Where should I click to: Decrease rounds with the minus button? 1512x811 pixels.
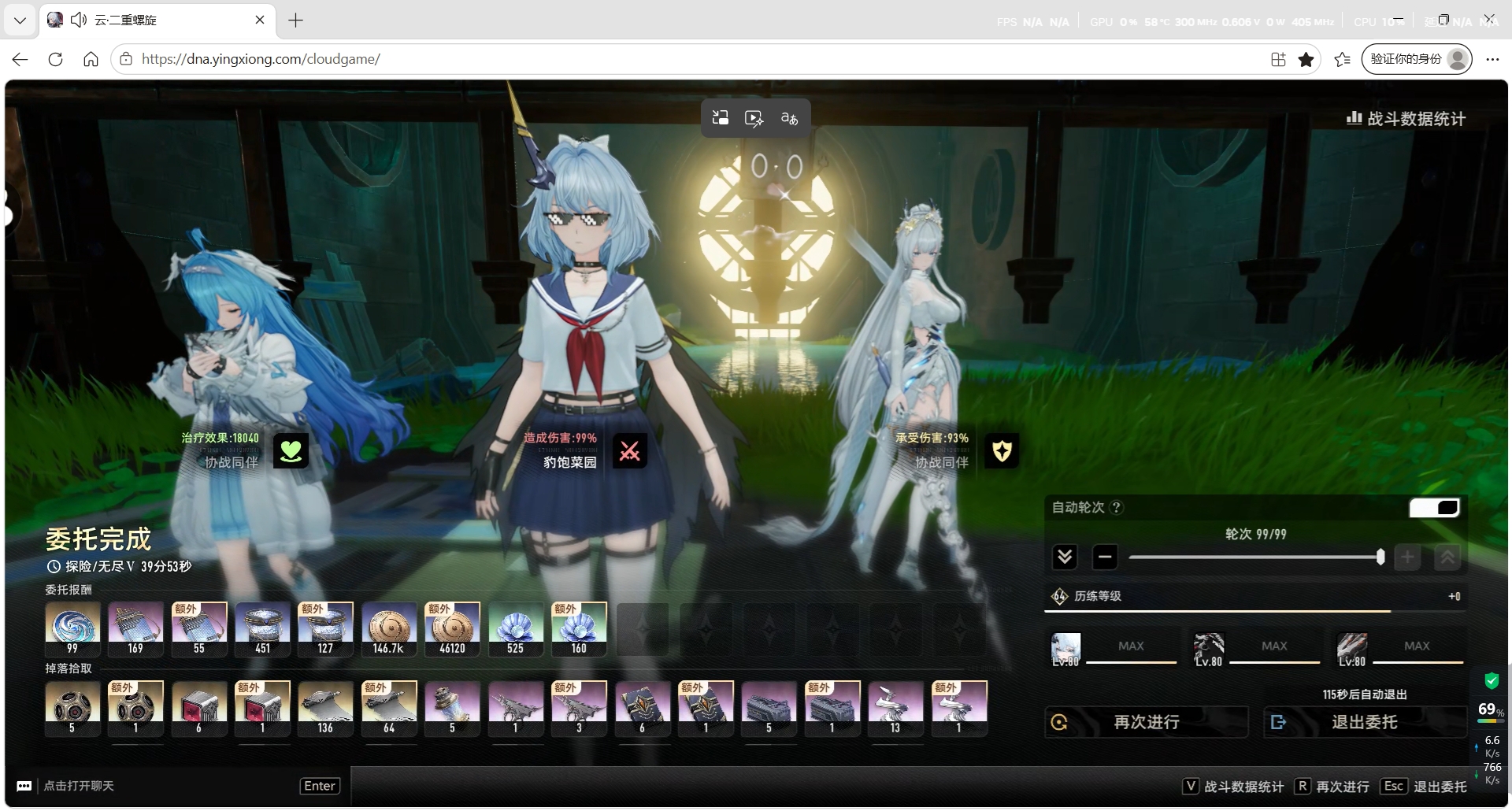click(x=1105, y=557)
